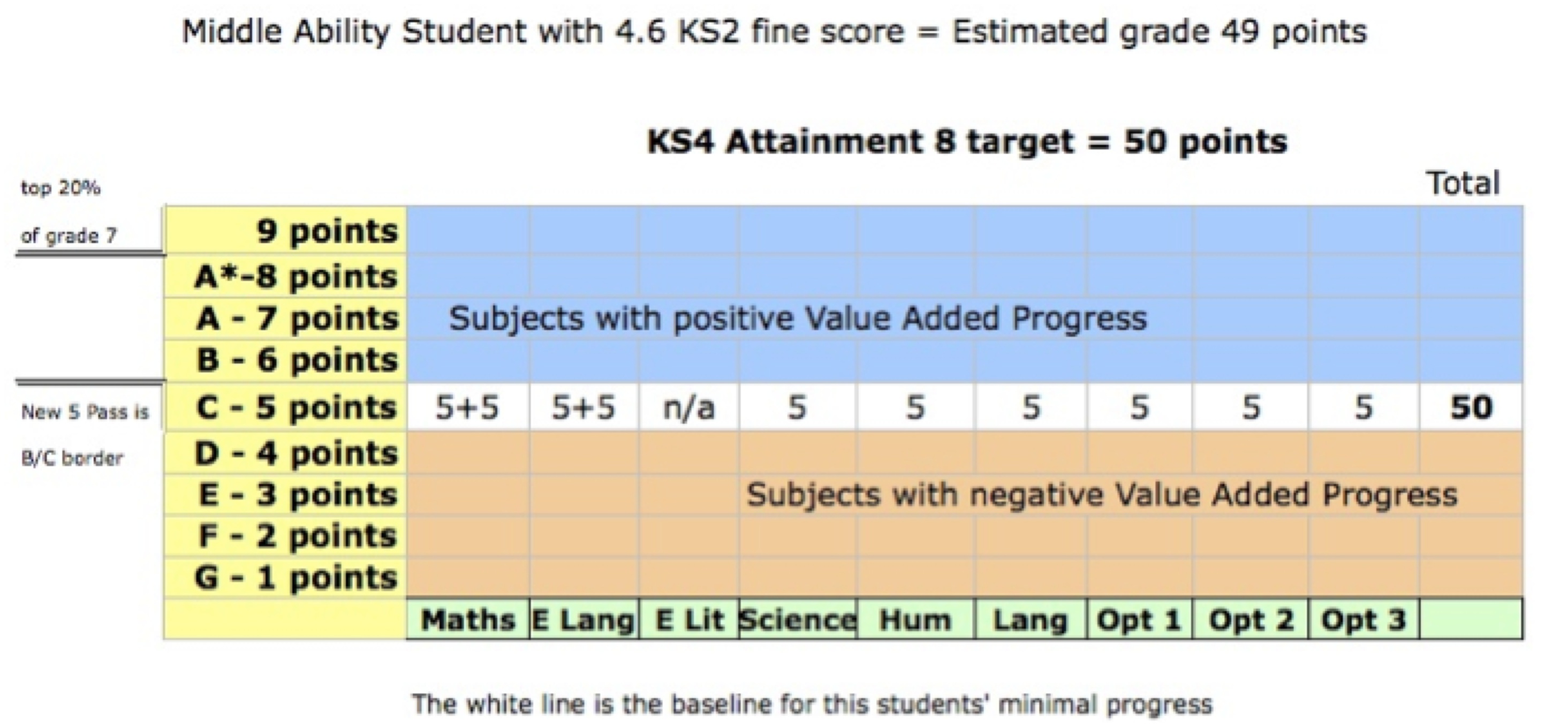The width and height of the screenshot is (1568, 727).
Task: Select the n/a cell in the white row
Action: 689,407
